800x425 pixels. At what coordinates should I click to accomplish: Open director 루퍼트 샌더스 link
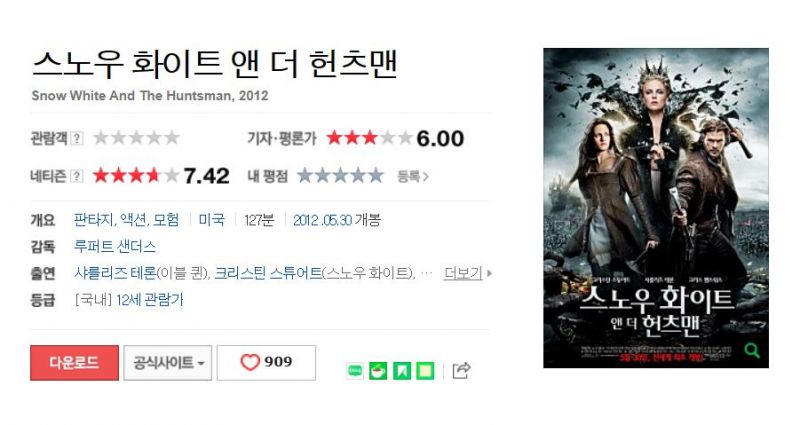tap(115, 246)
